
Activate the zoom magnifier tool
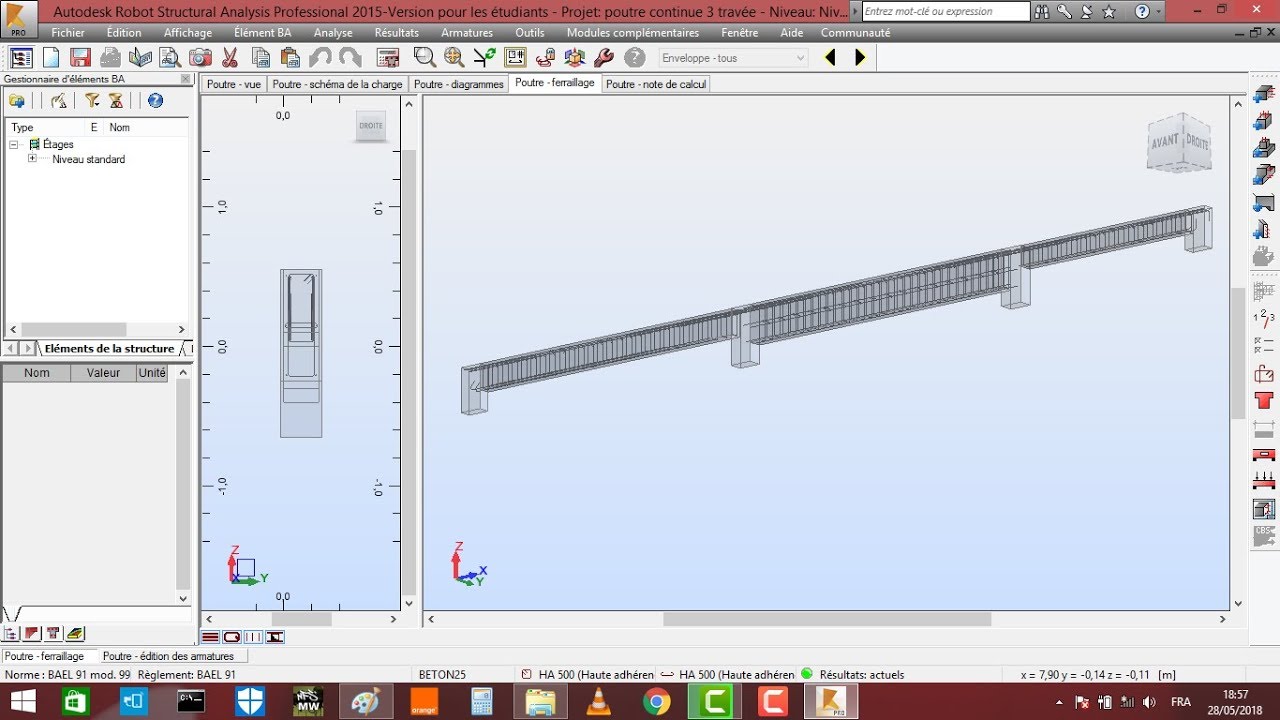(x=424, y=58)
